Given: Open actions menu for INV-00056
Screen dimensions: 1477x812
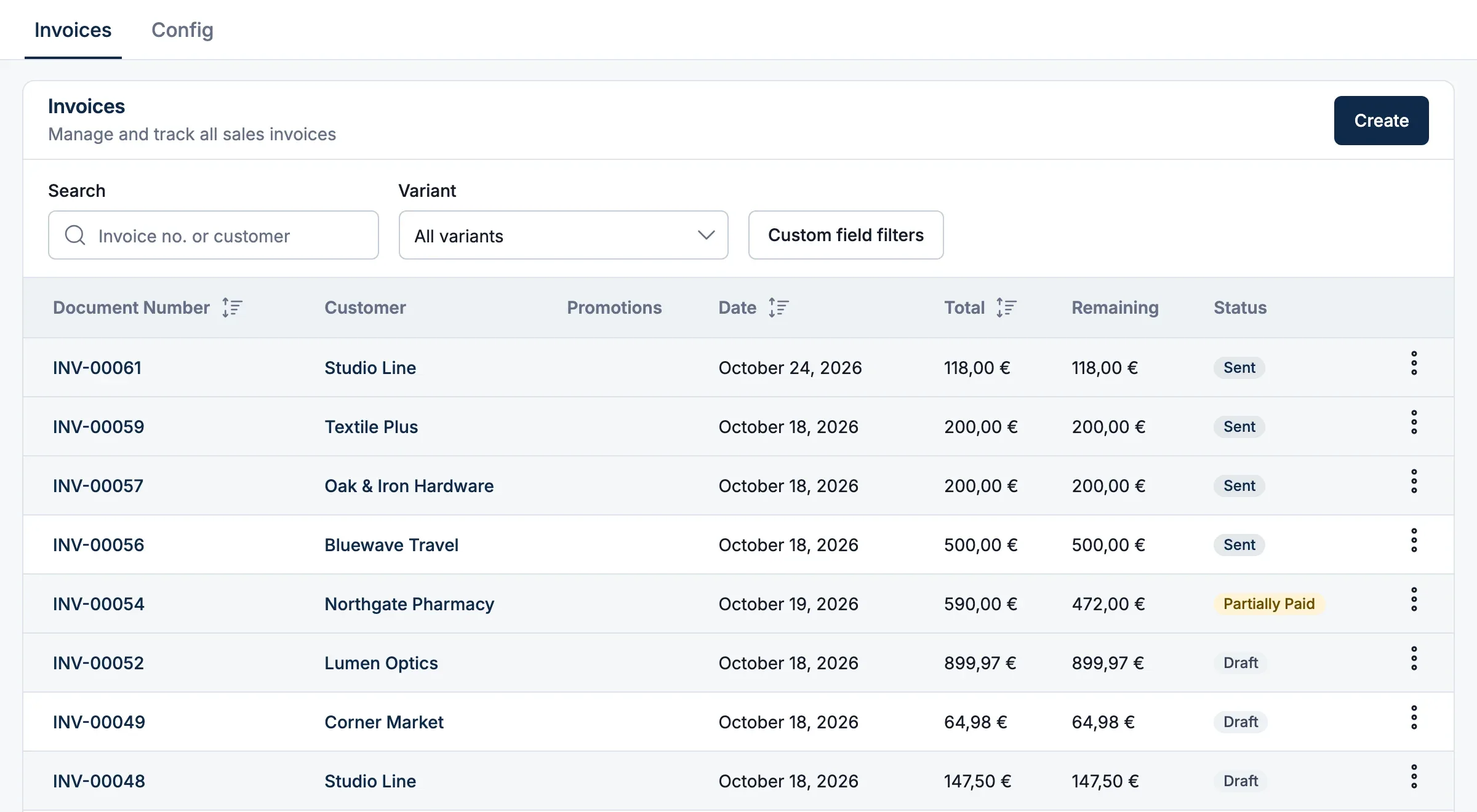Looking at the screenshot, I should pos(1414,541).
